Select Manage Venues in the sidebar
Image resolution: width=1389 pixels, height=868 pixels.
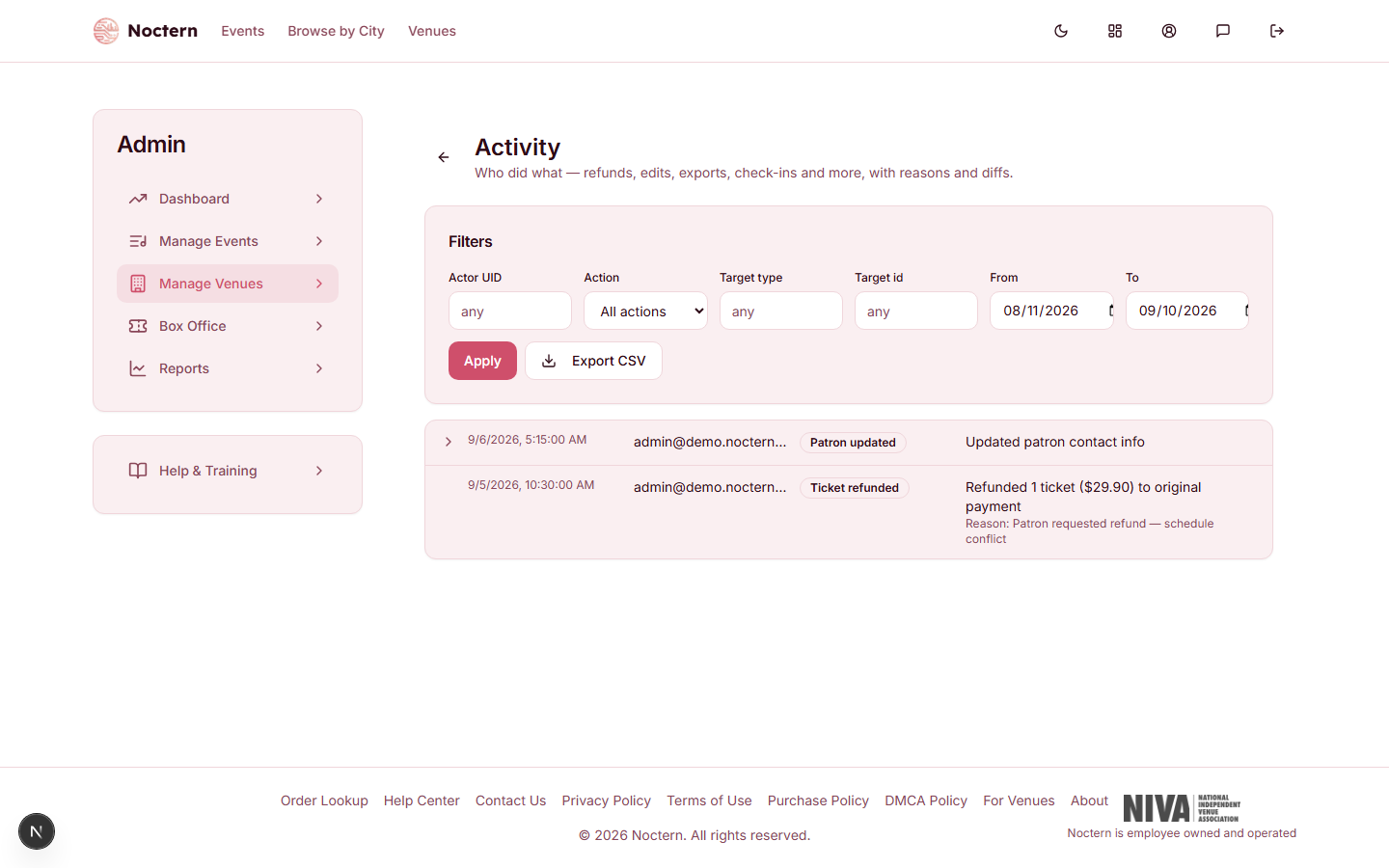(x=228, y=284)
